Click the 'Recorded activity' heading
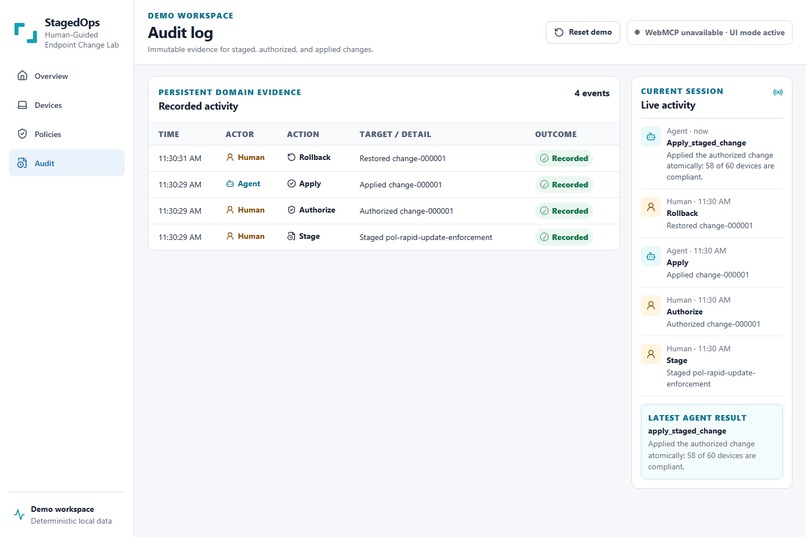806x537 pixels. (x=198, y=106)
